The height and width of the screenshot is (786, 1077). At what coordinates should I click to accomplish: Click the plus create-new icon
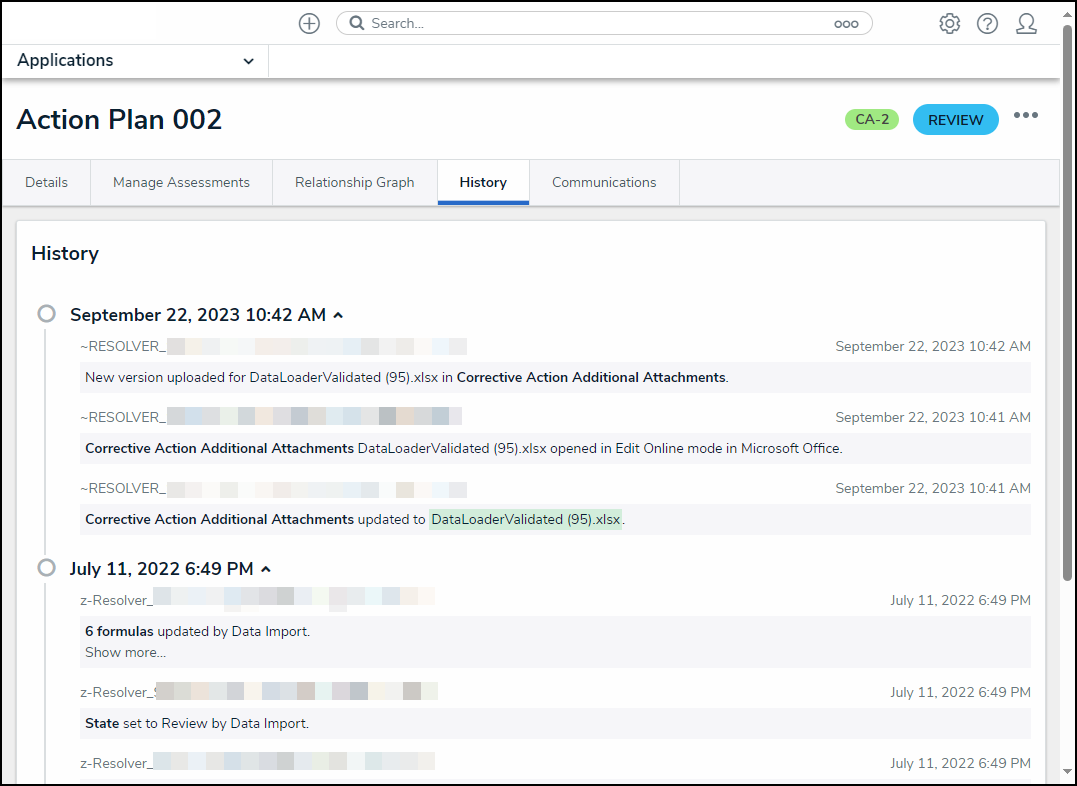(309, 24)
